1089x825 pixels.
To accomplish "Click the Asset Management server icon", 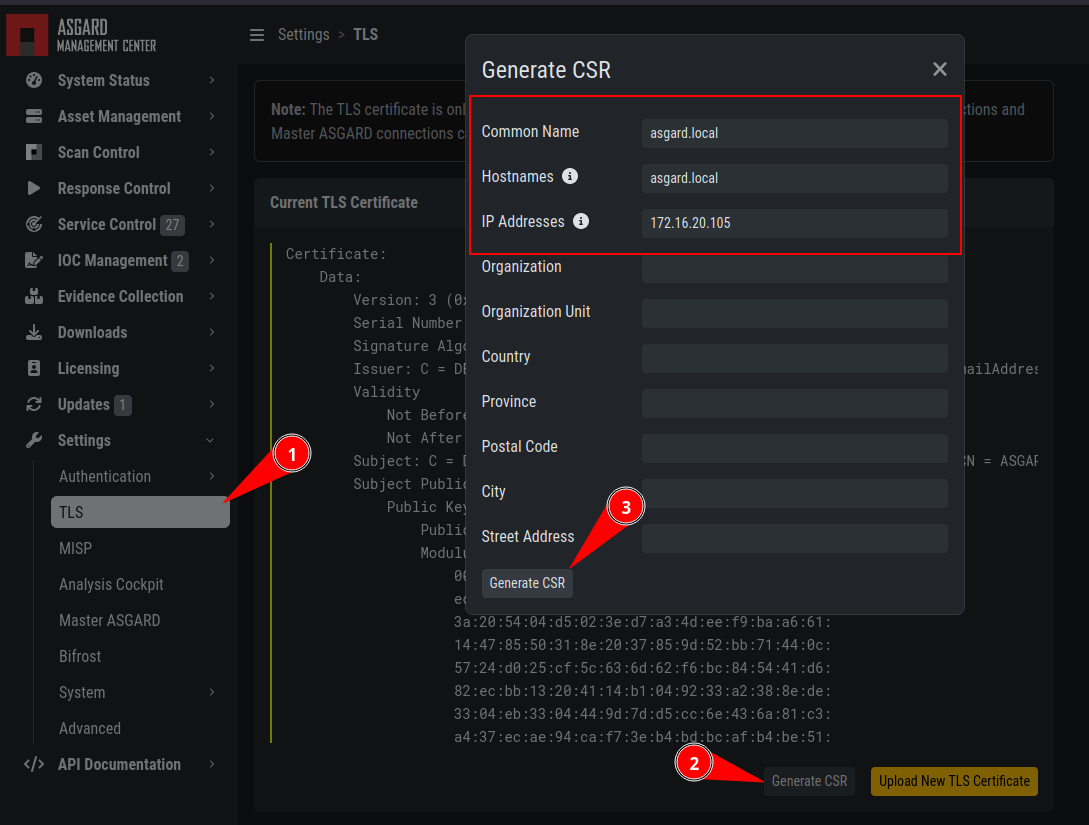I will 33,116.
